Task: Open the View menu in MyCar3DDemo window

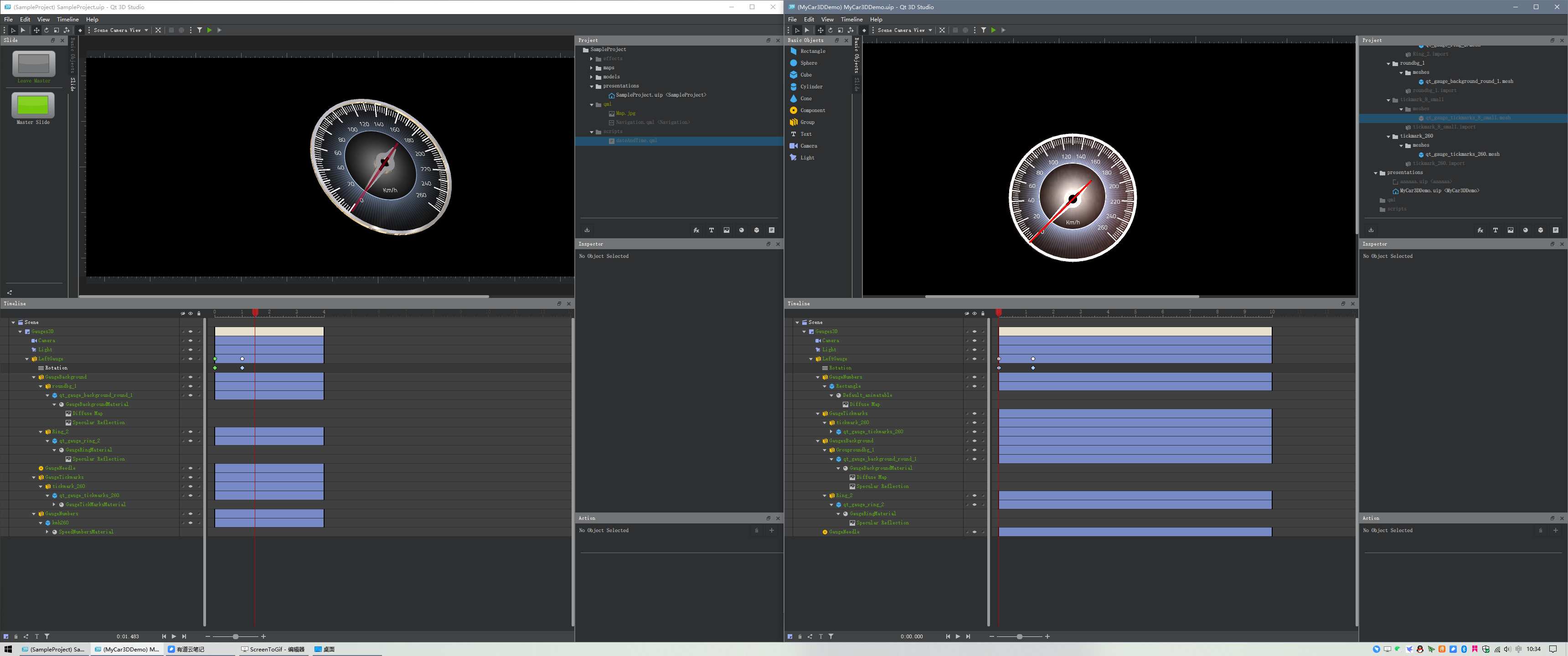Action: pyautogui.click(x=827, y=20)
